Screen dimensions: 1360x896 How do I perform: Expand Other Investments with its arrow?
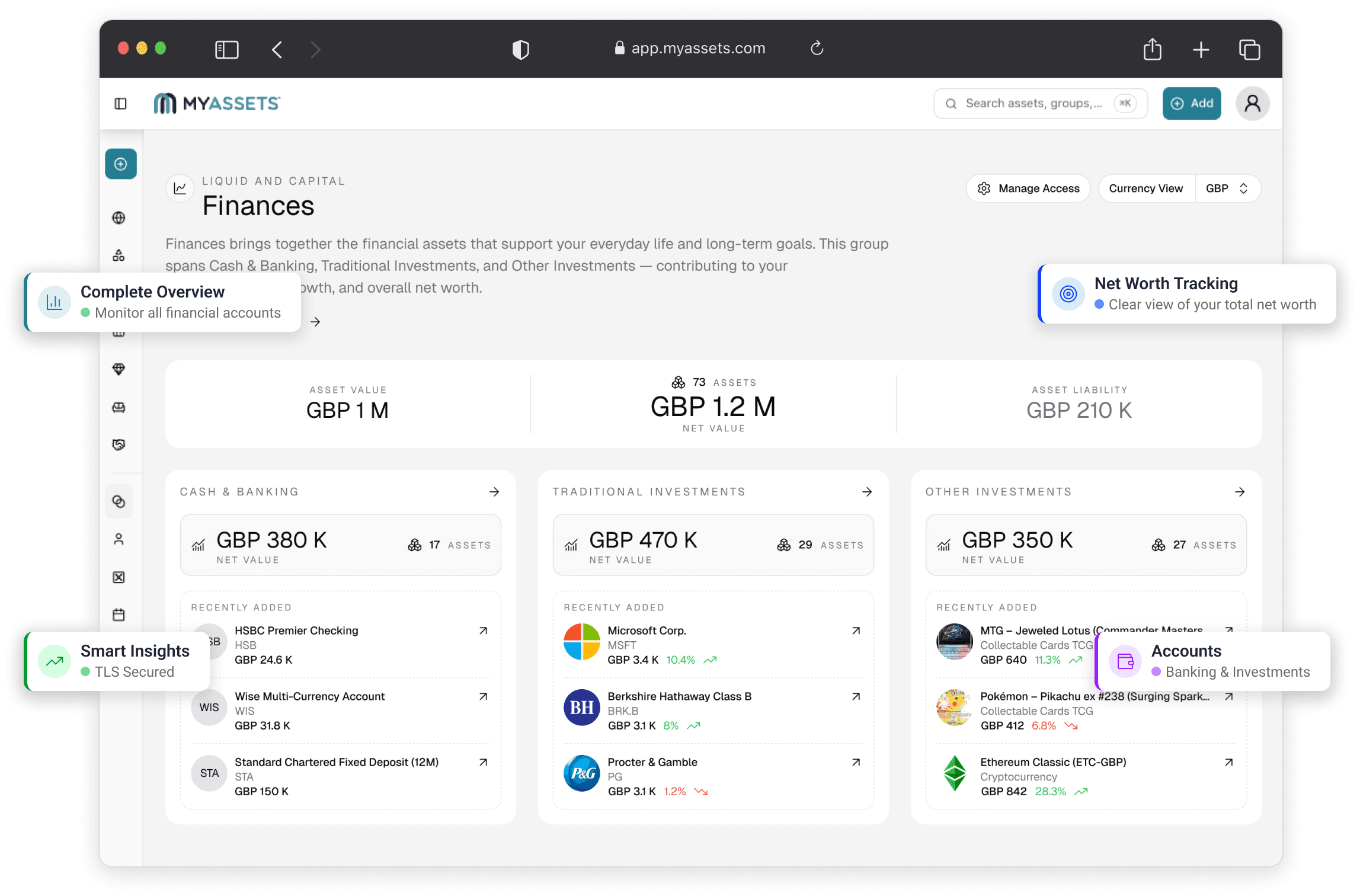(x=1240, y=492)
